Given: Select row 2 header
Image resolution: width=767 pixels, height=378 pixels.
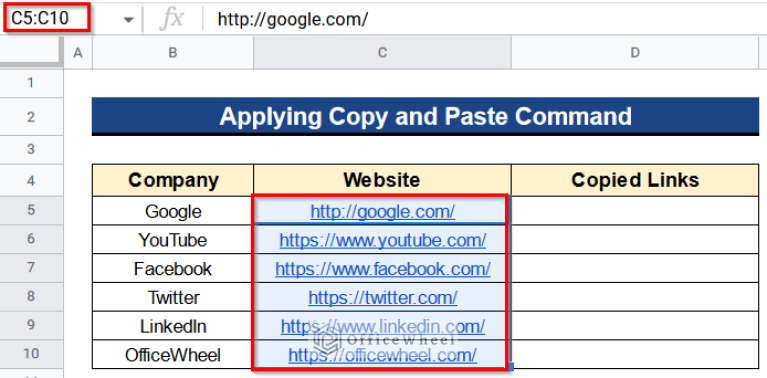Looking at the screenshot, I should [31, 117].
